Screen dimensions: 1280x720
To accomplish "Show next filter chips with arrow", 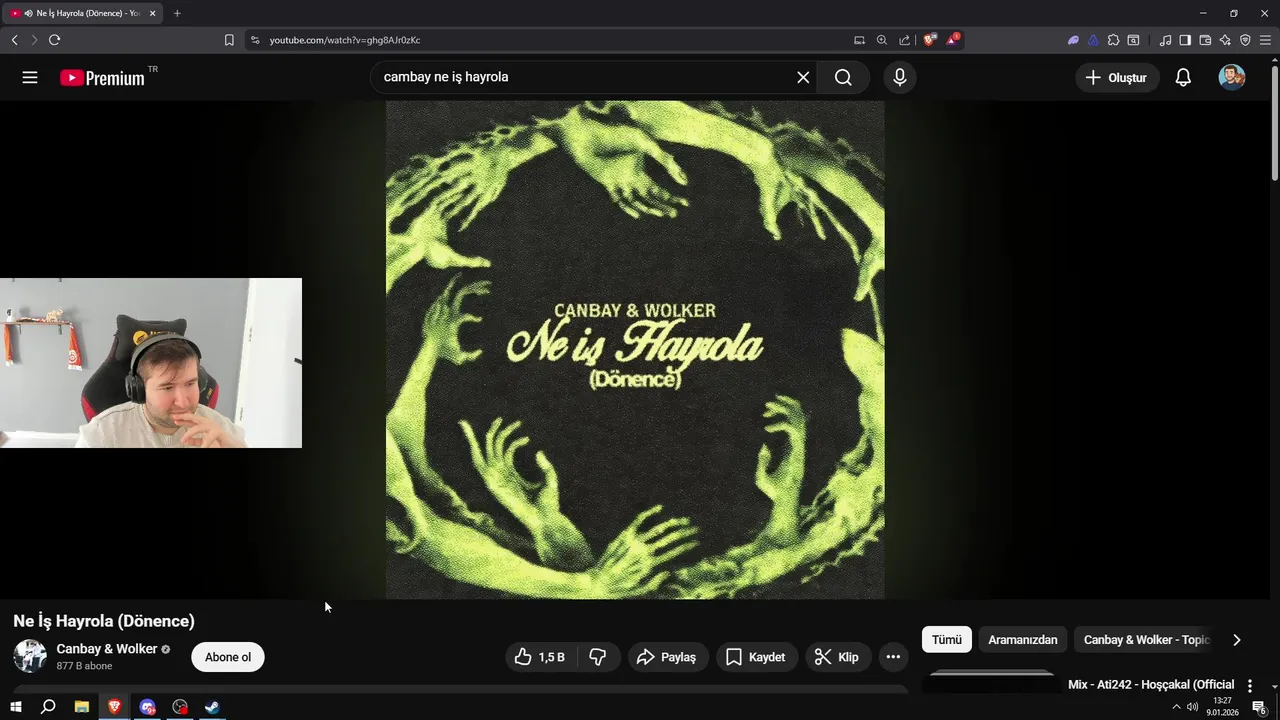I will [1236, 640].
